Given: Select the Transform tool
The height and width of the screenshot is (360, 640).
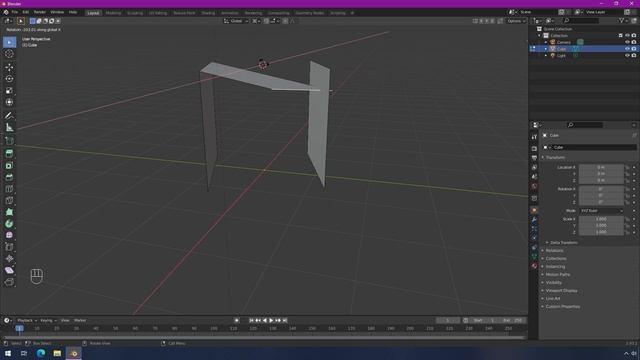Looking at the screenshot, I should [9, 102].
